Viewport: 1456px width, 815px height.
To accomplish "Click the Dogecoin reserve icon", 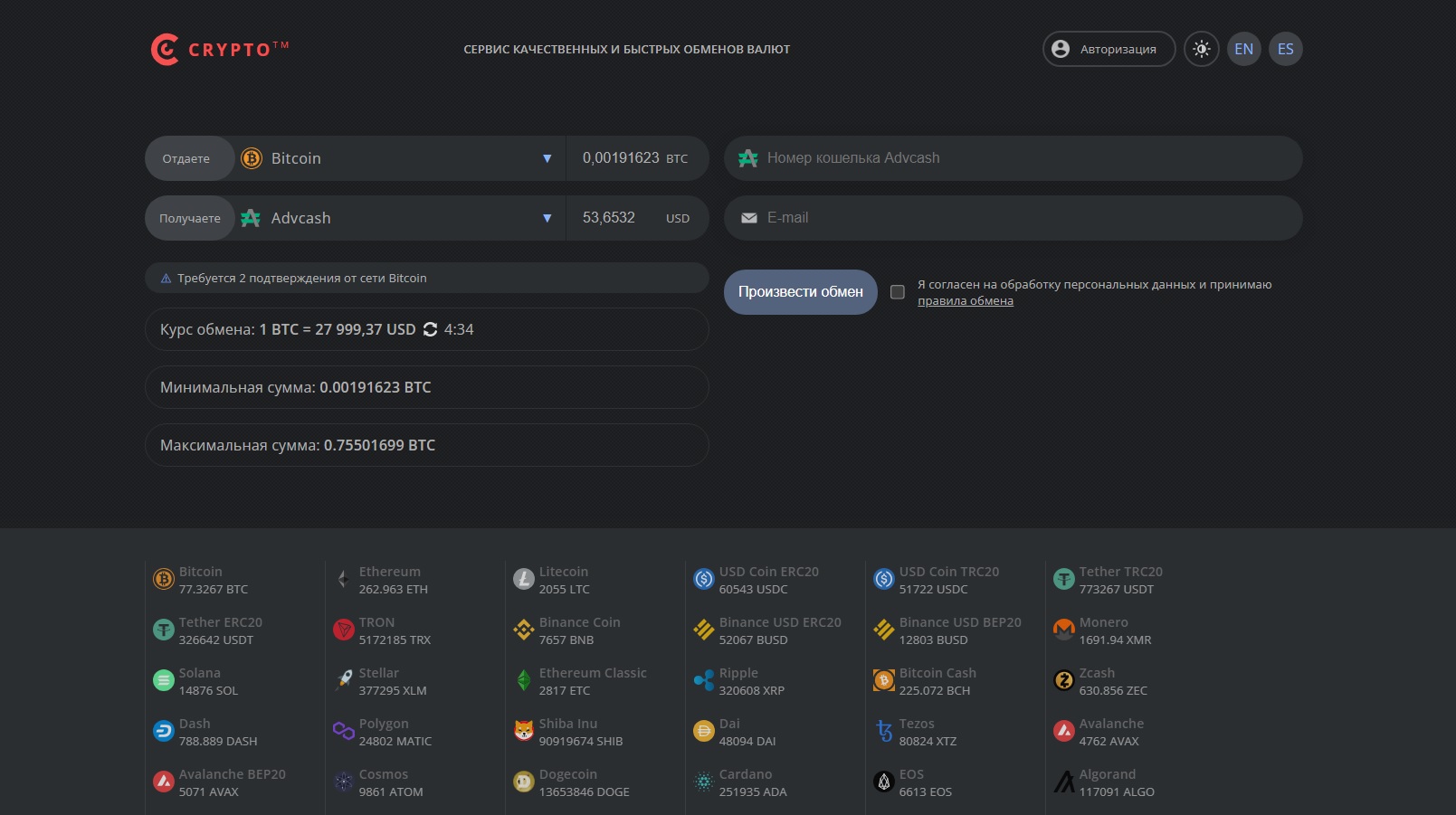I will tap(524, 782).
